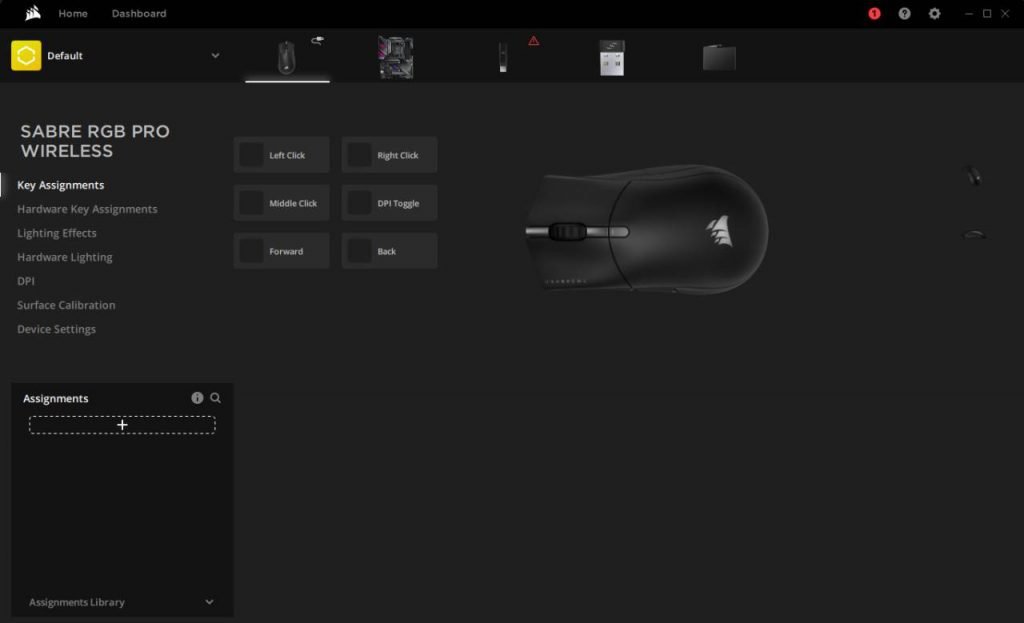1024x623 pixels.
Task: Select the headset stand device thumbnail
Action: (x=503, y=57)
